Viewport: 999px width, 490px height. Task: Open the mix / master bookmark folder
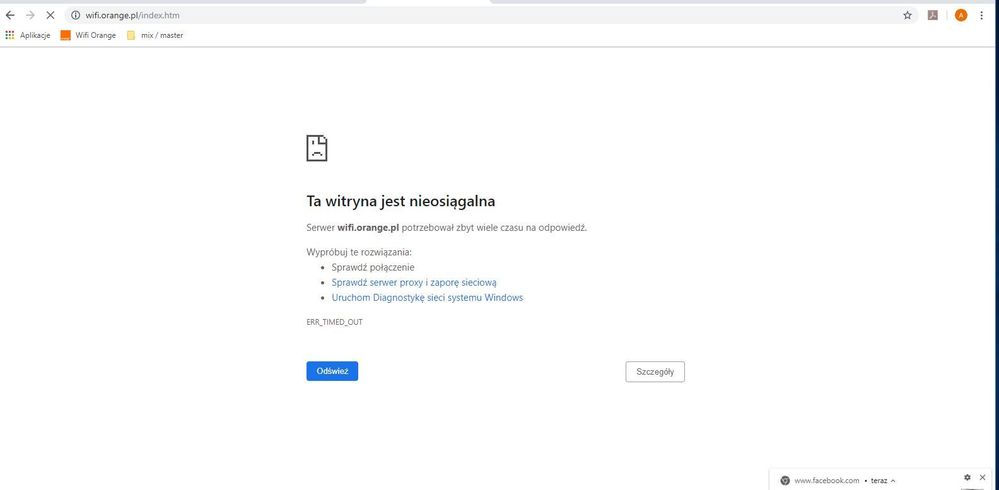pos(154,35)
